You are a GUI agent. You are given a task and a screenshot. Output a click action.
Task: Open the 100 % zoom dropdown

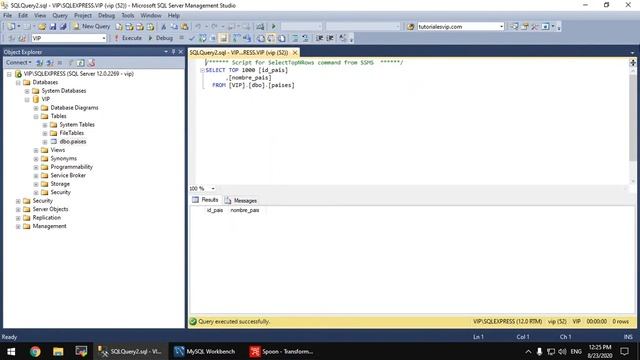pos(213,189)
